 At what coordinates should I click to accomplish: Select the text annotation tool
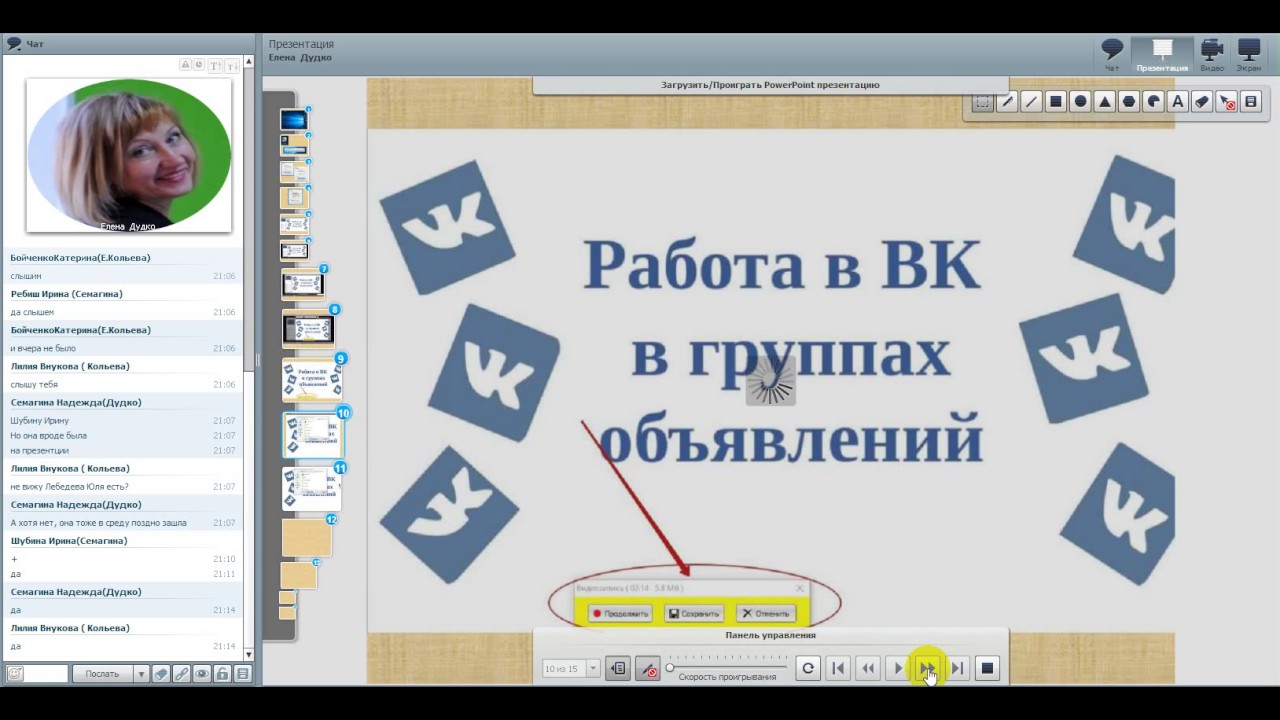click(1177, 102)
